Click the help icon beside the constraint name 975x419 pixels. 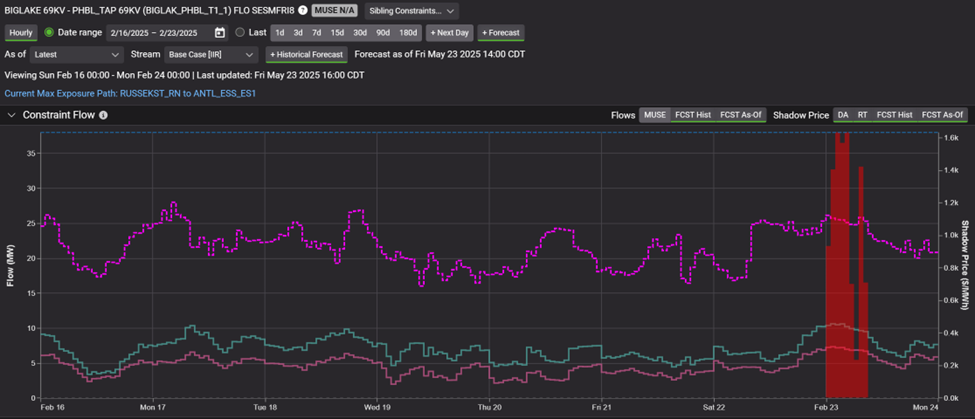click(x=302, y=10)
